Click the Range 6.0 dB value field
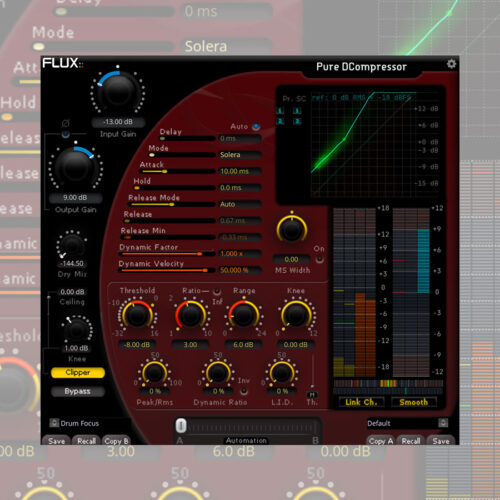The width and height of the screenshot is (500, 500). pyautogui.click(x=243, y=345)
